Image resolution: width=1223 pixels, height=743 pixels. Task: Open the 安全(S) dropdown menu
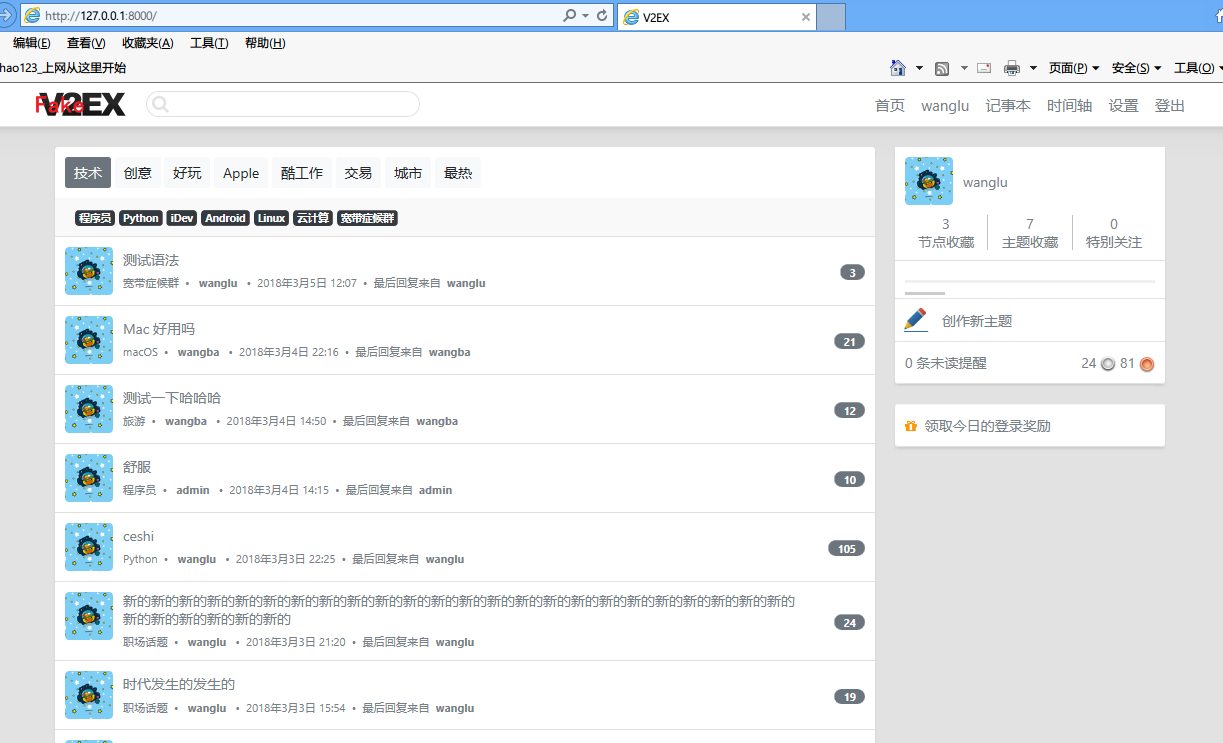(1137, 68)
